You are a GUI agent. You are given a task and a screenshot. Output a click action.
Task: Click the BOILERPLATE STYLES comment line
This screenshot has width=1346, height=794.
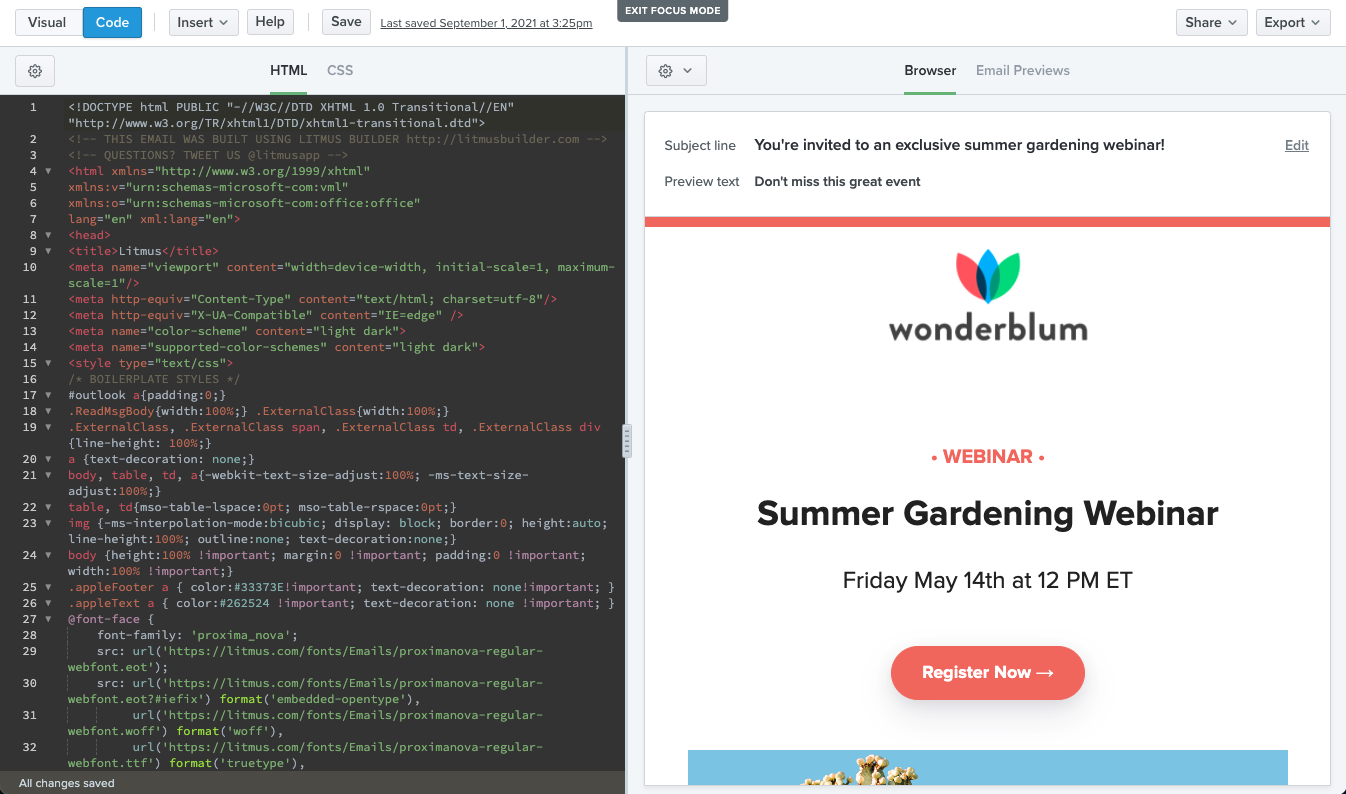pos(154,379)
